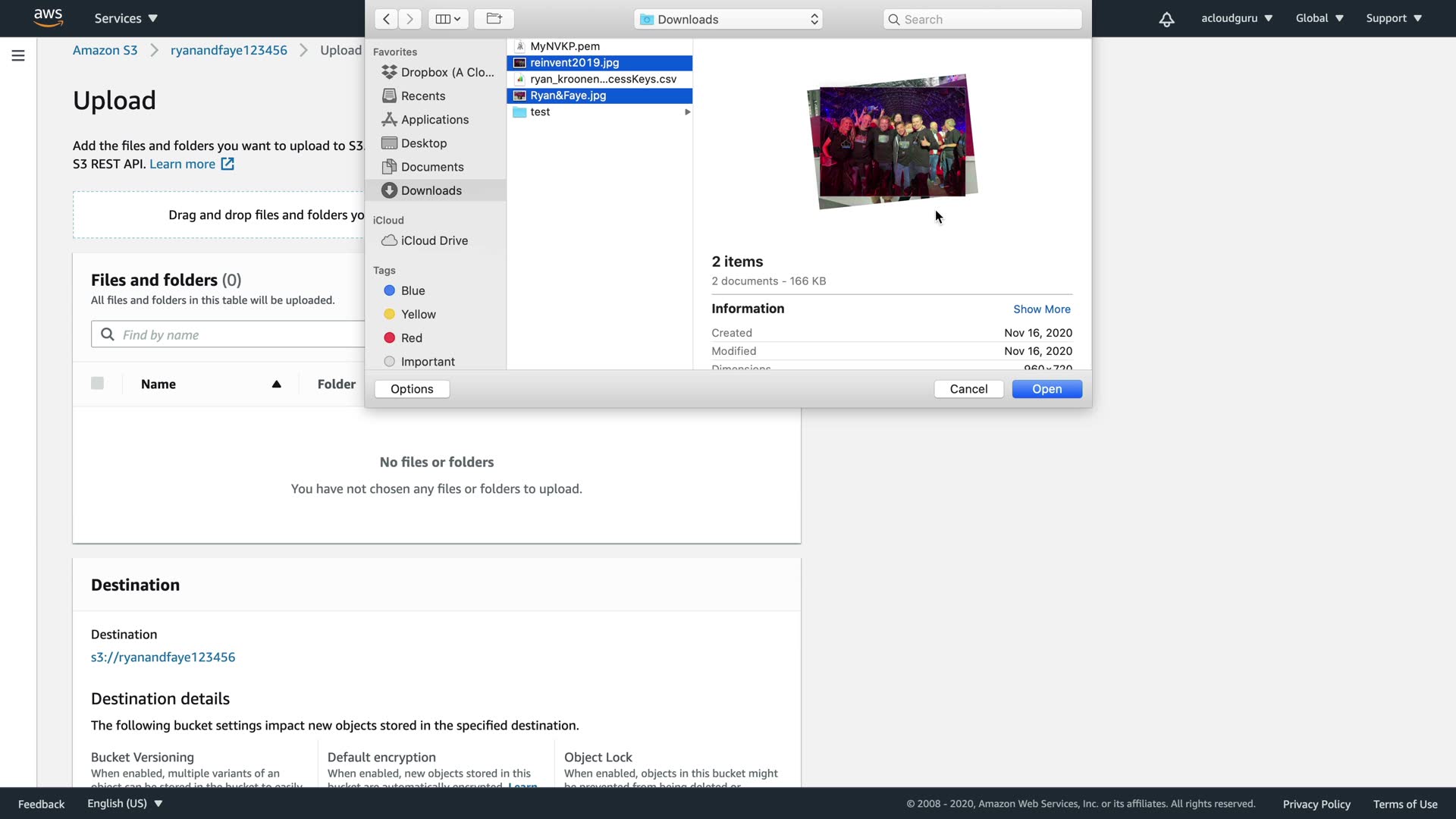The image size is (1456, 819).
Task: Select the Important tag circle
Action: (x=389, y=362)
